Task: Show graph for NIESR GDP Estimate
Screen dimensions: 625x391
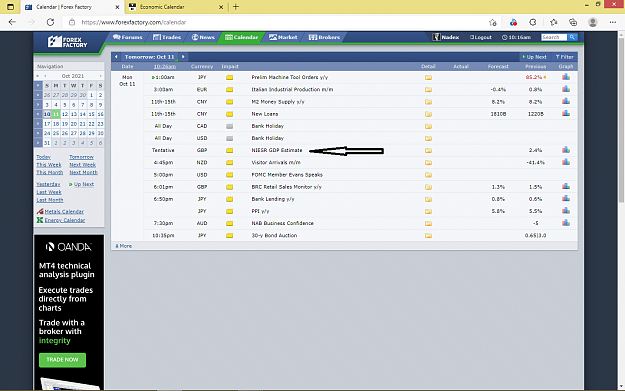Action: click(566, 150)
